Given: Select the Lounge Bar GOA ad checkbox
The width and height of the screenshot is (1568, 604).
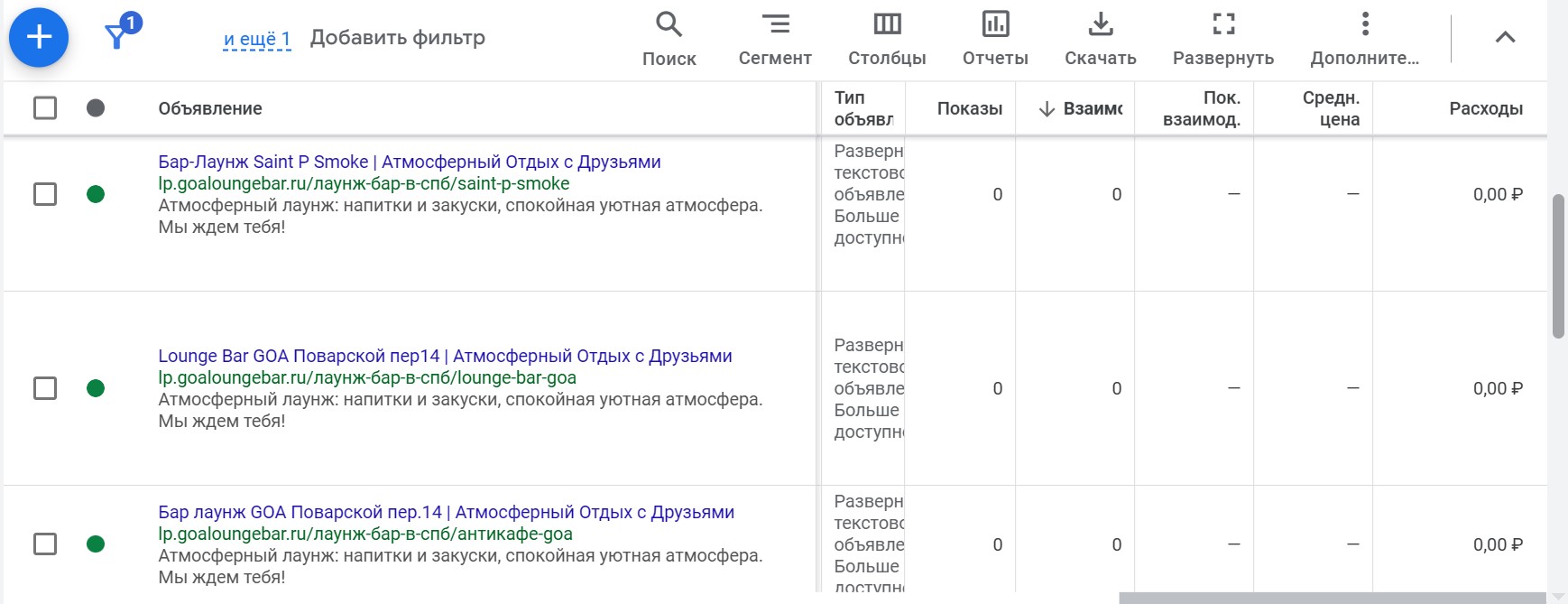Looking at the screenshot, I should (45, 388).
